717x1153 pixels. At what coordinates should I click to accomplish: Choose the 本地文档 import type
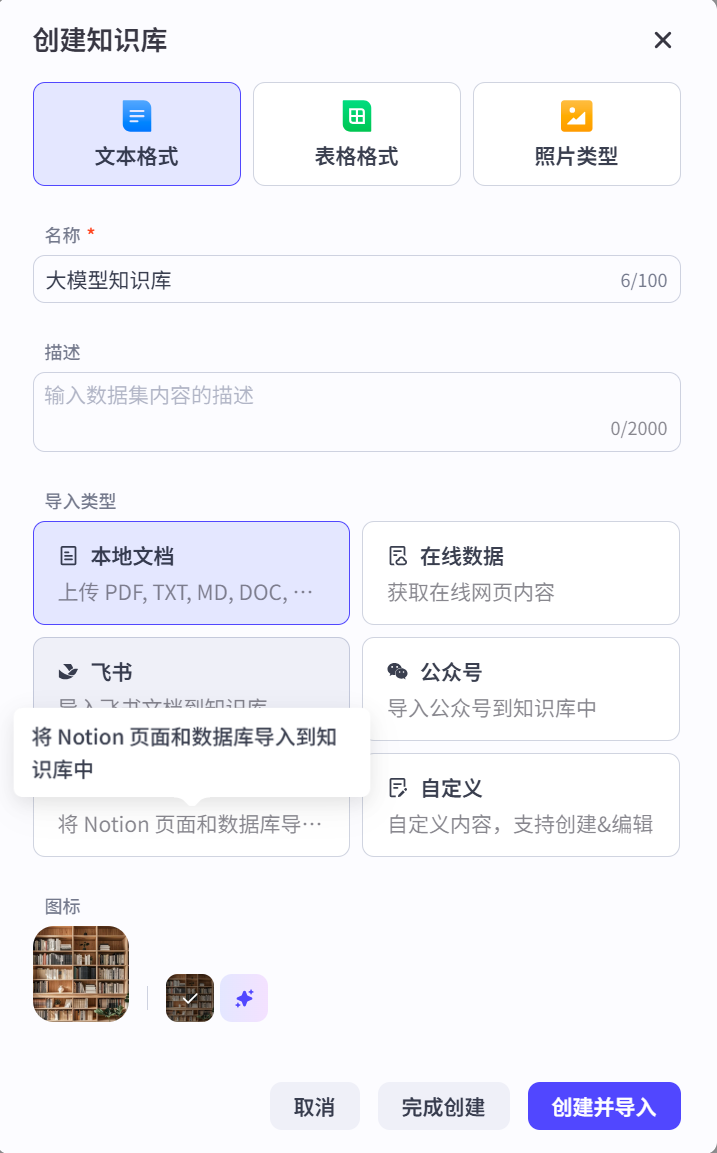(x=191, y=573)
